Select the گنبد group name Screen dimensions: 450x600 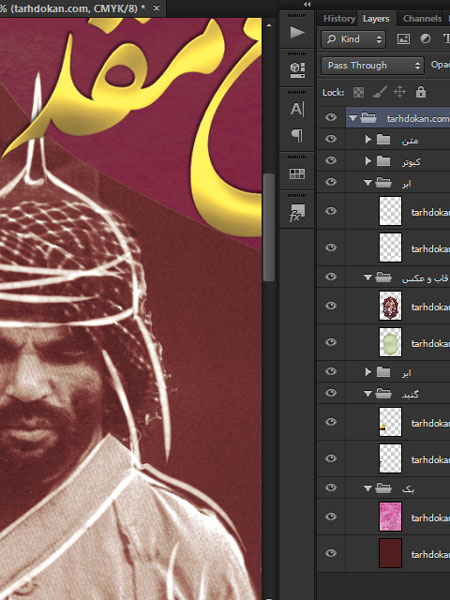click(410, 394)
